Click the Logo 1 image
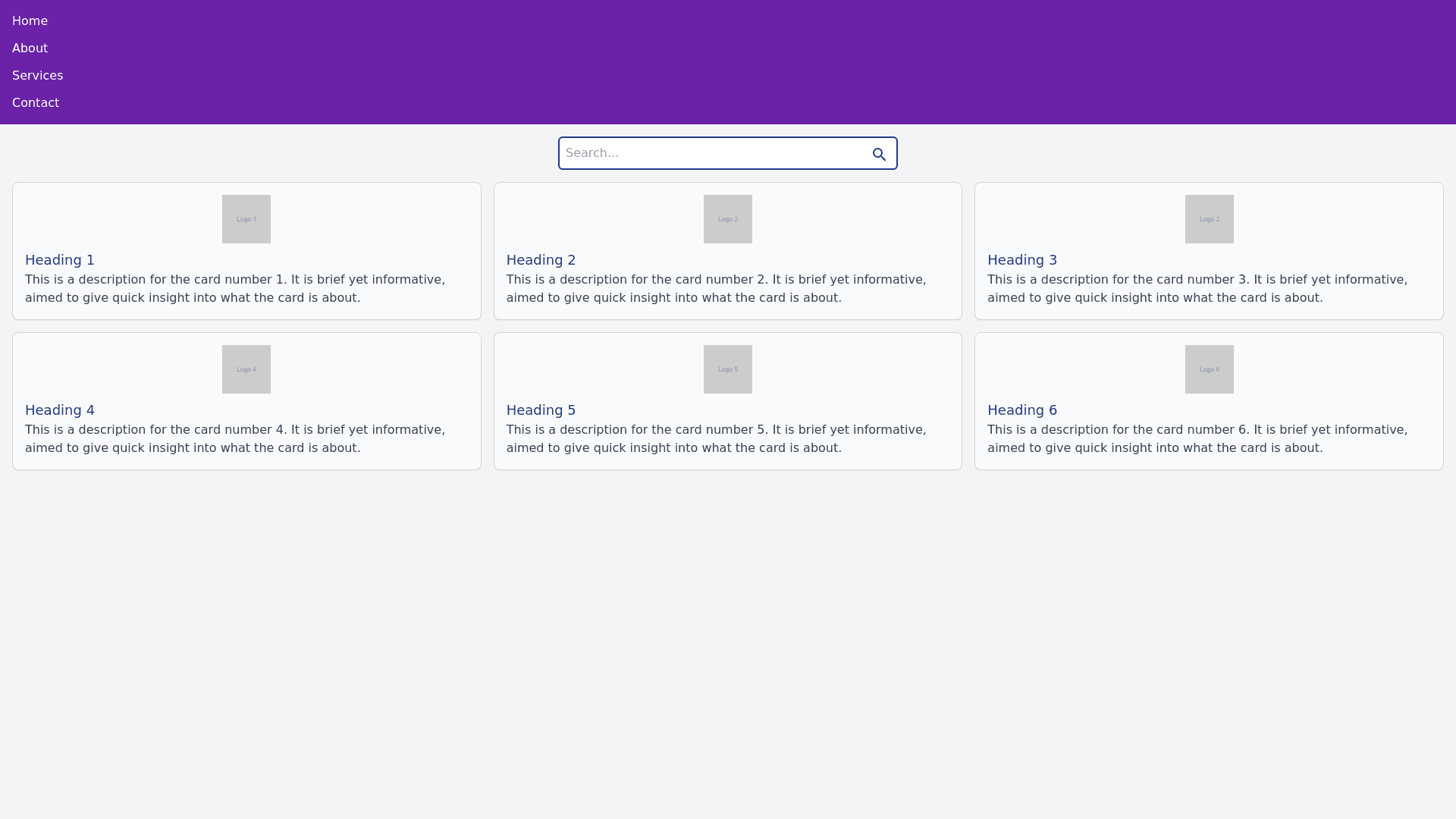This screenshot has width=1456, height=819. 246,219
